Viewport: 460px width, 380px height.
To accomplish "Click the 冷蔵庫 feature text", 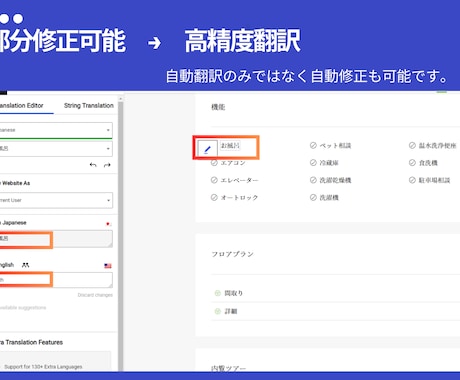I will tap(329, 163).
